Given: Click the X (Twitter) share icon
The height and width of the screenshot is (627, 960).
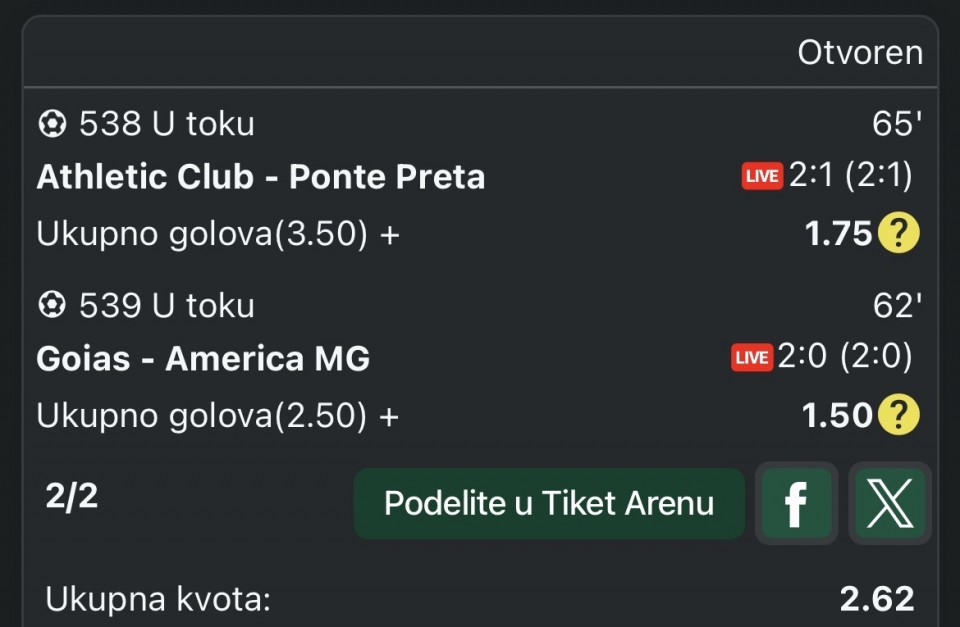Looking at the screenshot, I should point(889,504).
